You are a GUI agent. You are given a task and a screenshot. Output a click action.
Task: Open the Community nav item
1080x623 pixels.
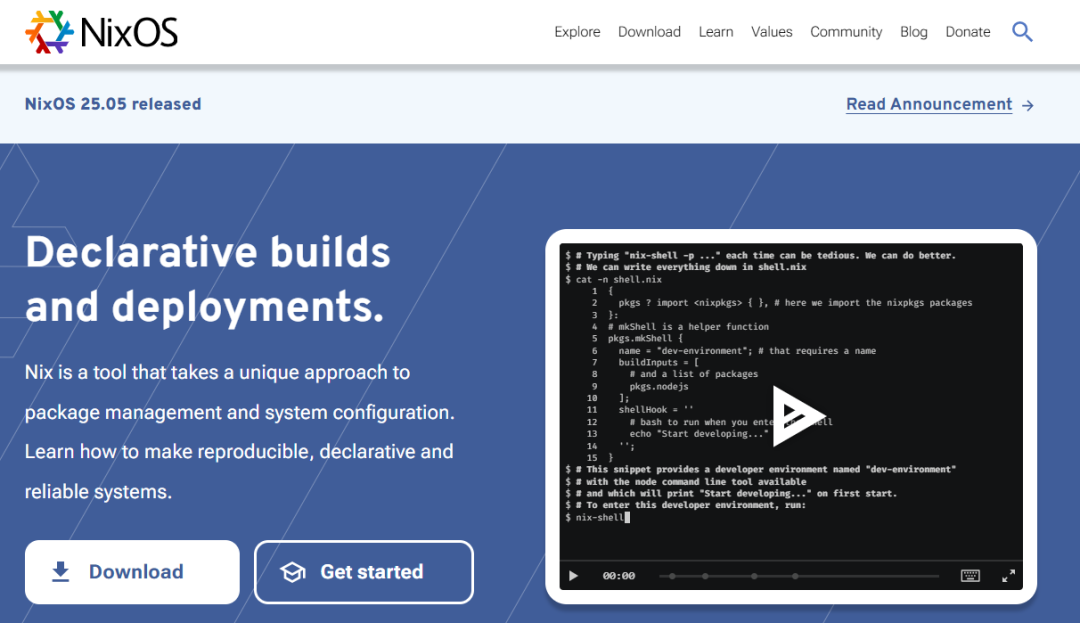tap(846, 32)
